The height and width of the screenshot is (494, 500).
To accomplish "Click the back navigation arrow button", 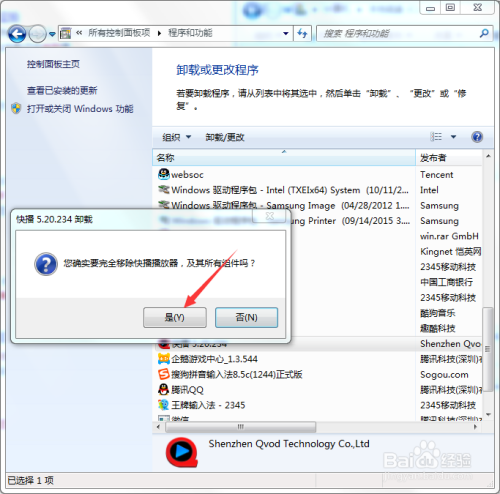I will coord(17,34).
